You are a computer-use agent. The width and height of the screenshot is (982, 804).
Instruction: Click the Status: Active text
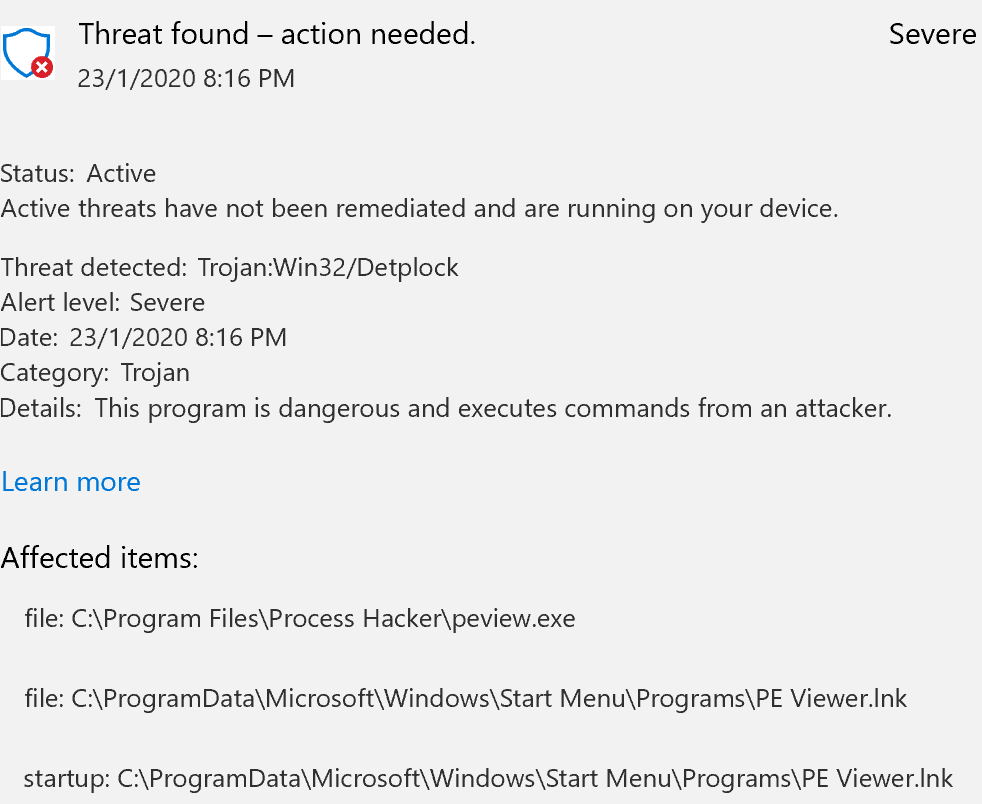tap(78, 173)
